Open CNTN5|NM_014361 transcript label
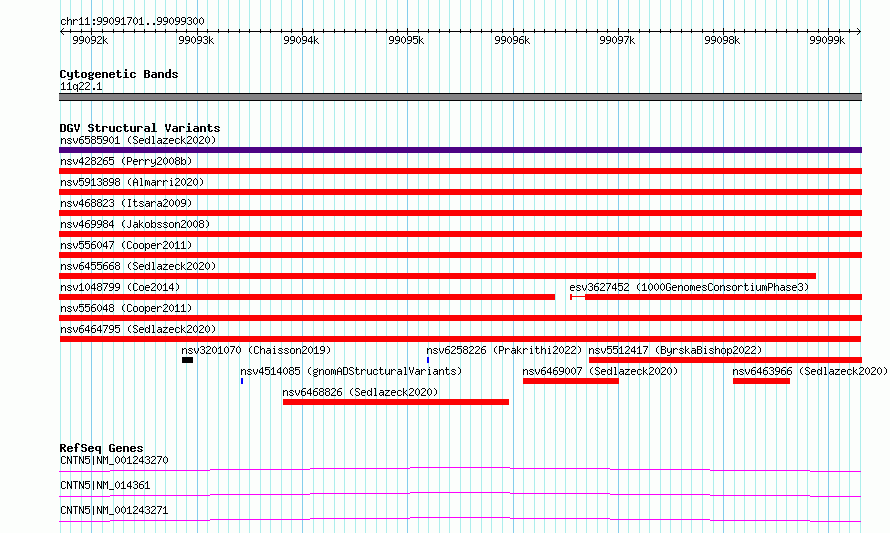The width and height of the screenshot is (890, 533). tap(105, 485)
